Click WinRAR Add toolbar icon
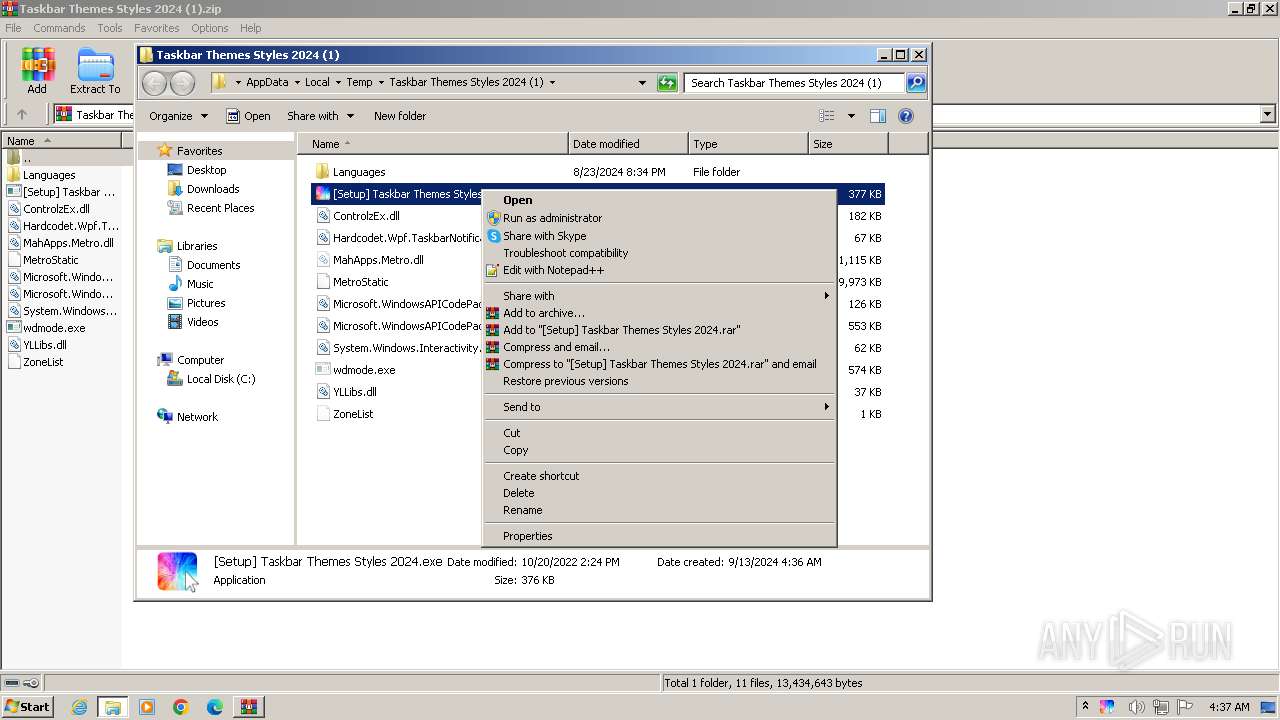Image resolution: width=1280 pixels, height=720 pixels. click(x=37, y=70)
